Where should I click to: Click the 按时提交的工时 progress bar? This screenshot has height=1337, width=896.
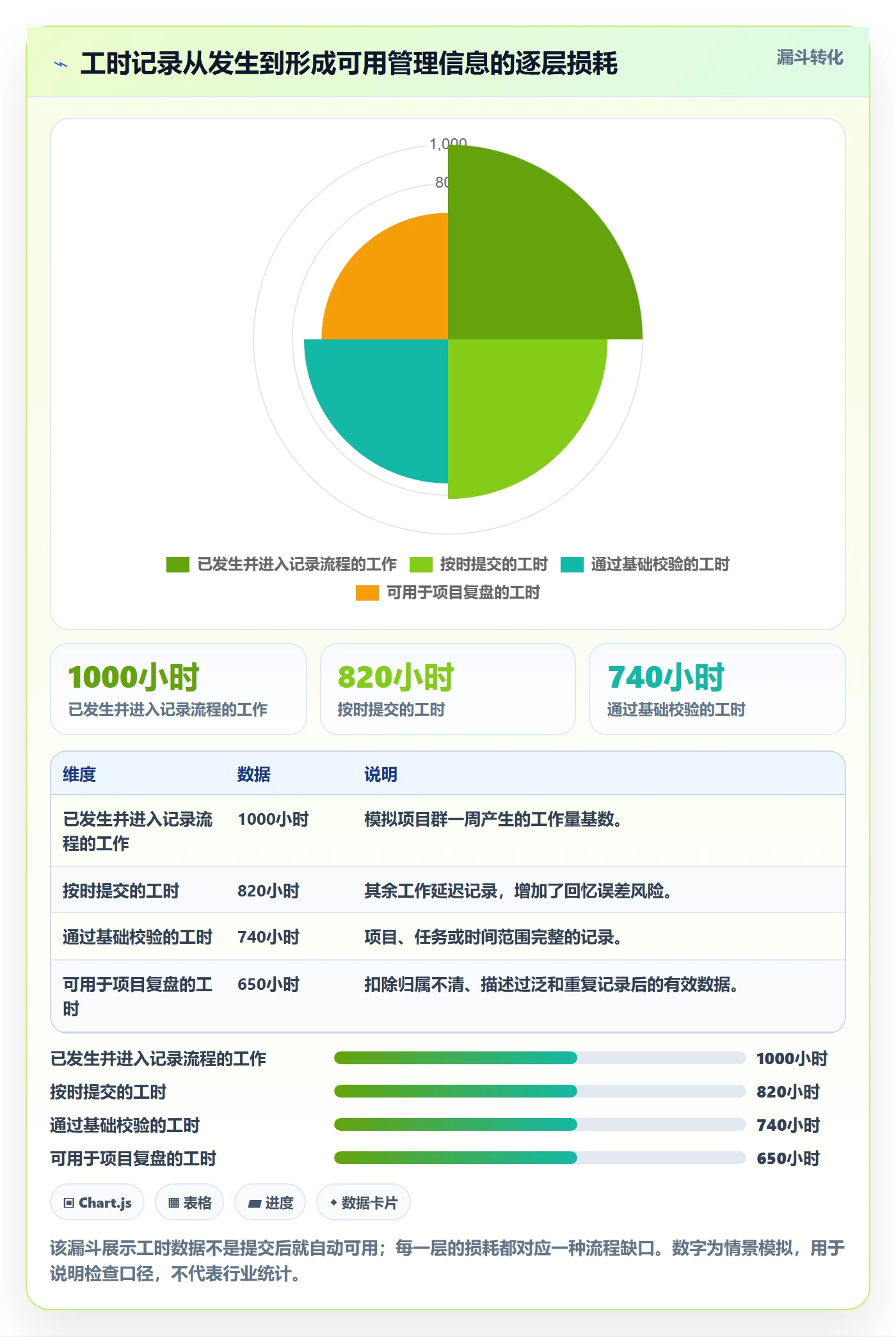coord(540,1091)
